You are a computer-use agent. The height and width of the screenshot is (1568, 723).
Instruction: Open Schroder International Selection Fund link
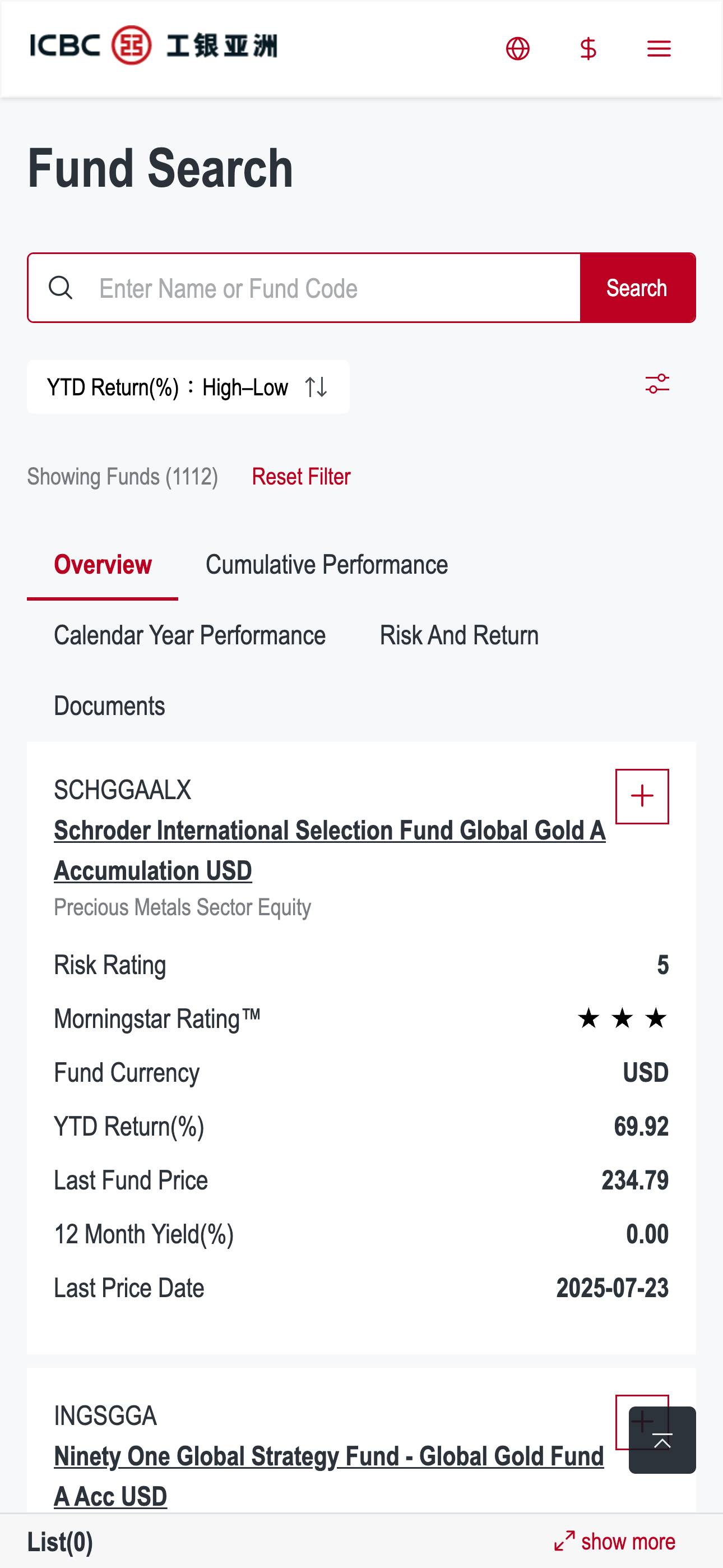pos(329,850)
